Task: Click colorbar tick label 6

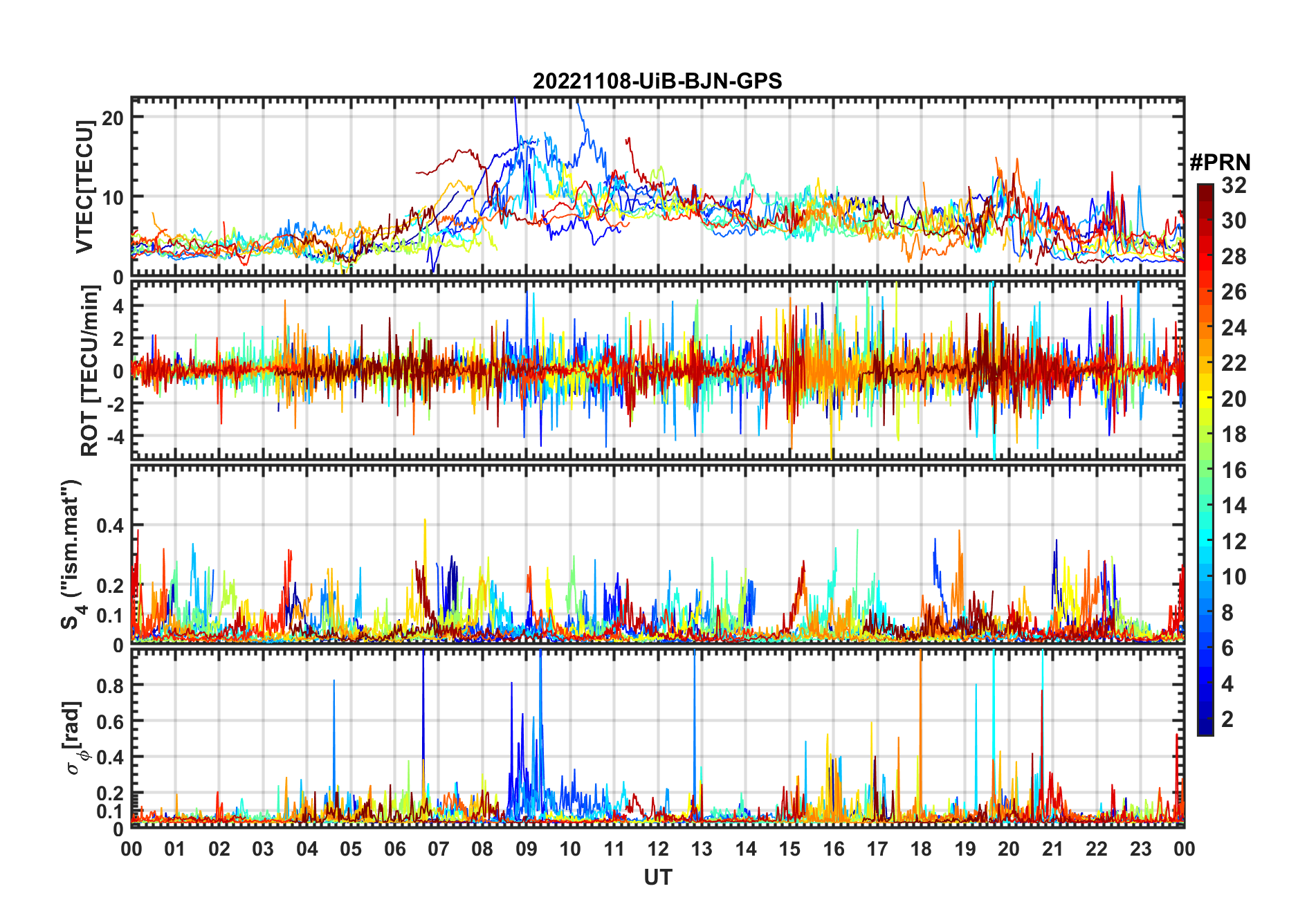Action: (x=1227, y=648)
